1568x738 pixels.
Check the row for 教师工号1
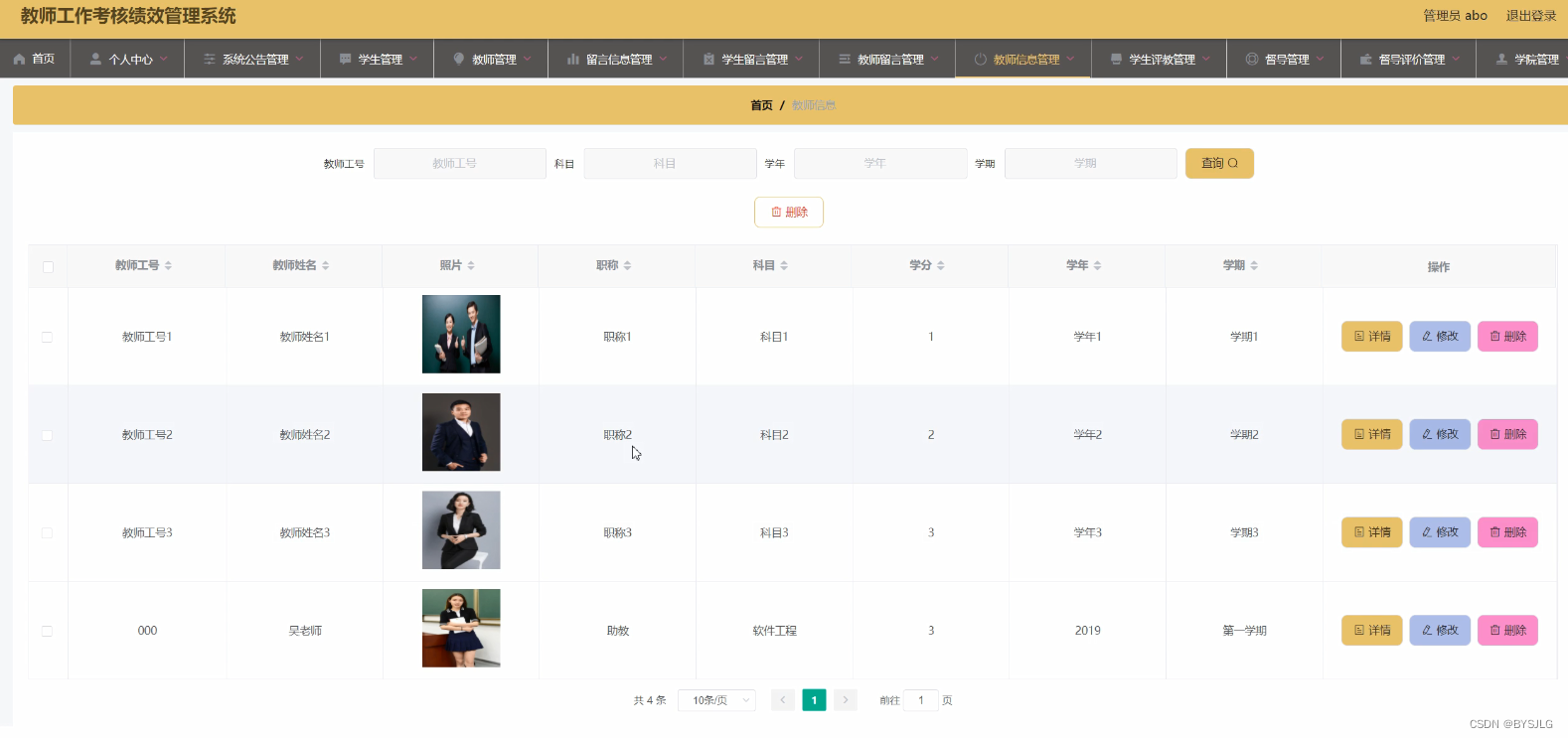47,337
